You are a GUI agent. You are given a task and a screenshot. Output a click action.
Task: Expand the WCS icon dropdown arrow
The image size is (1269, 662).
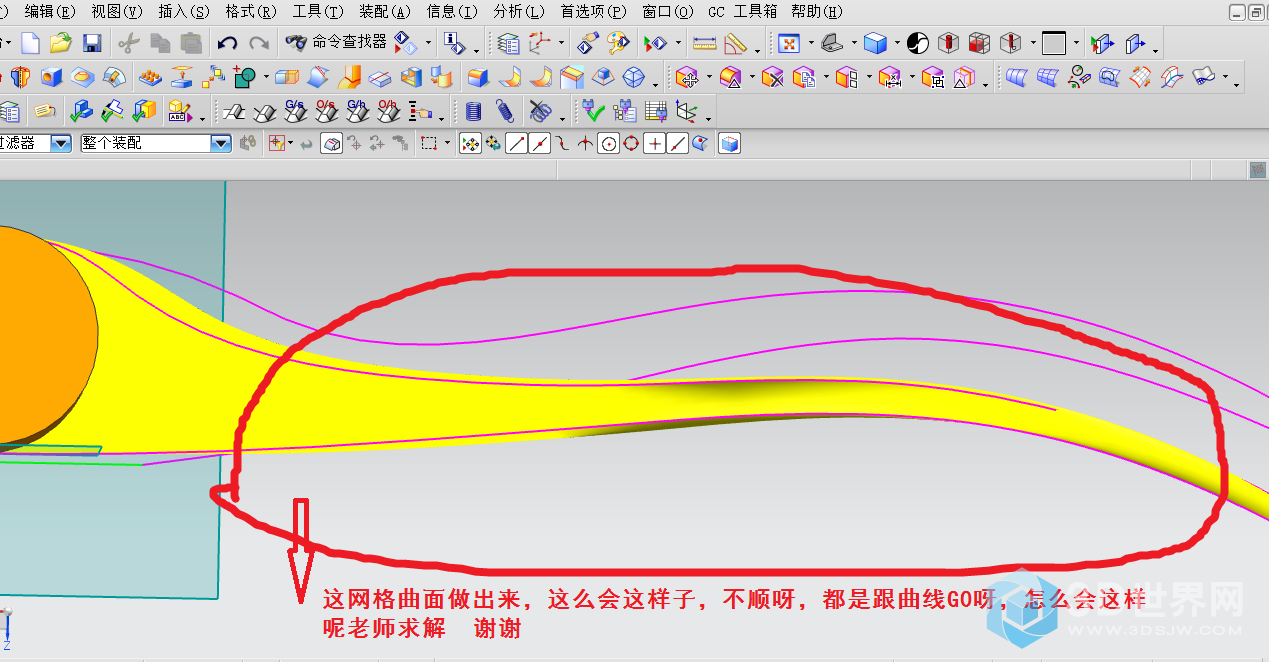[561, 43]
